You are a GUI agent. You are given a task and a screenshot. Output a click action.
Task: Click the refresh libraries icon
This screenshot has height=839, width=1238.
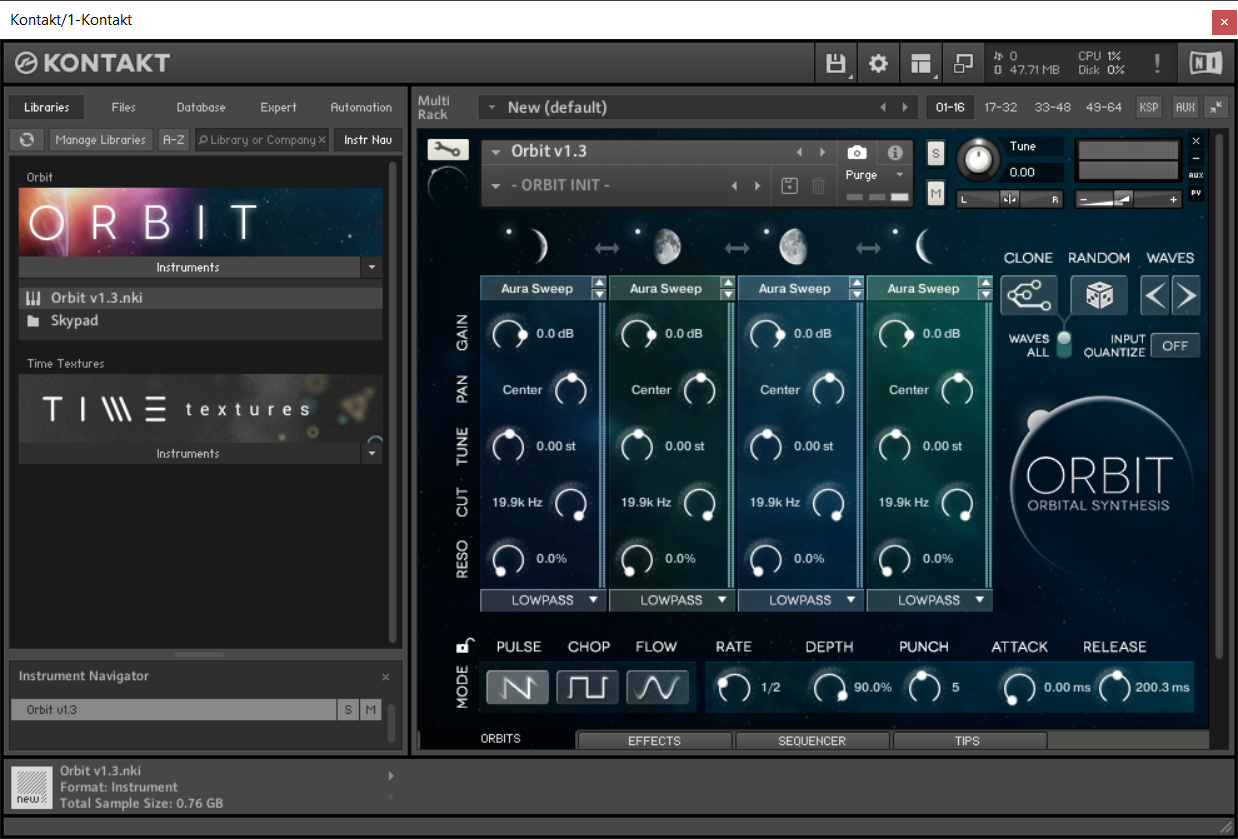coord(27,140)
